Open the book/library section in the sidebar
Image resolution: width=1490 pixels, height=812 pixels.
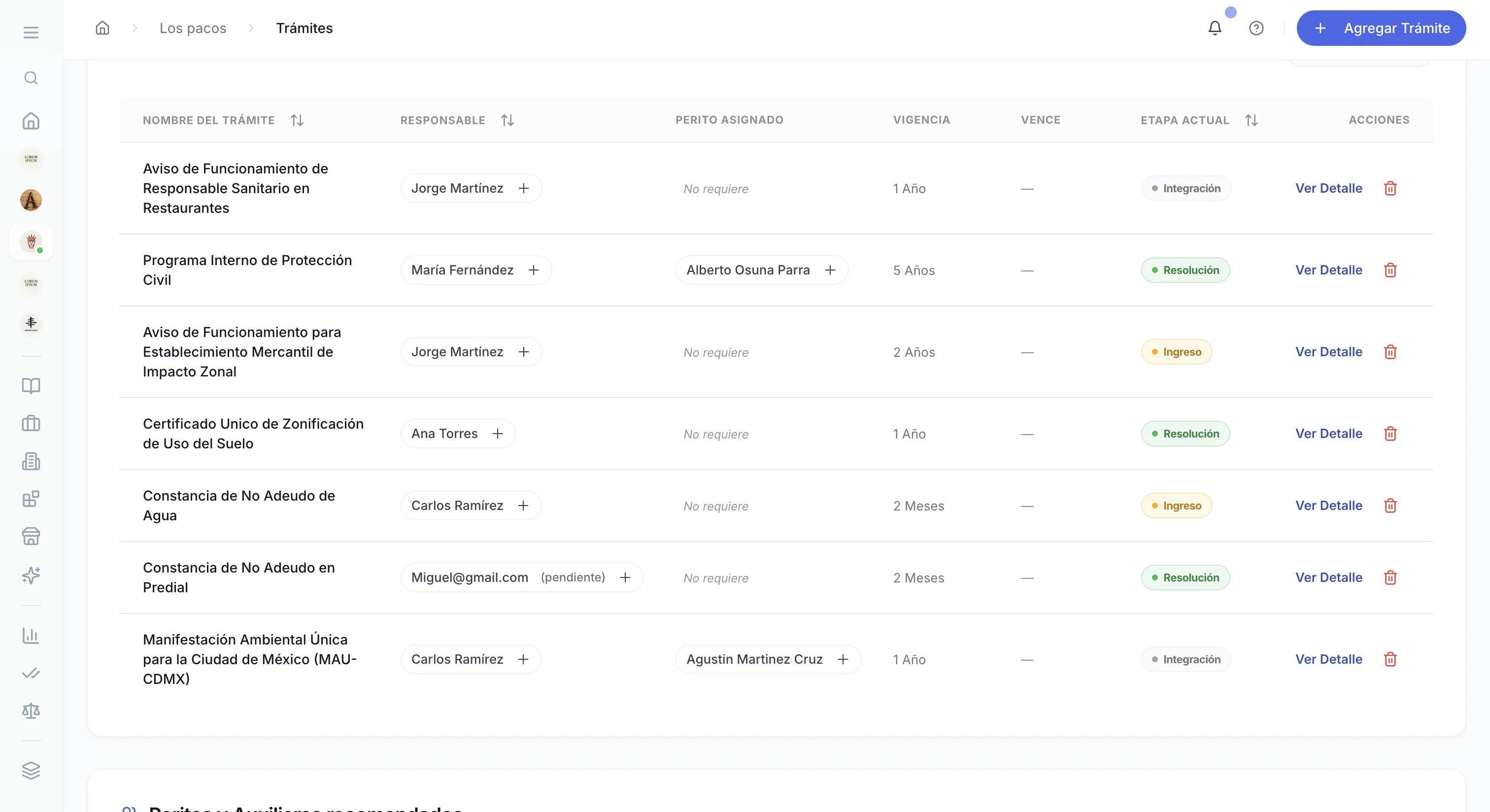pyautogui.click(x=31, y=386)
